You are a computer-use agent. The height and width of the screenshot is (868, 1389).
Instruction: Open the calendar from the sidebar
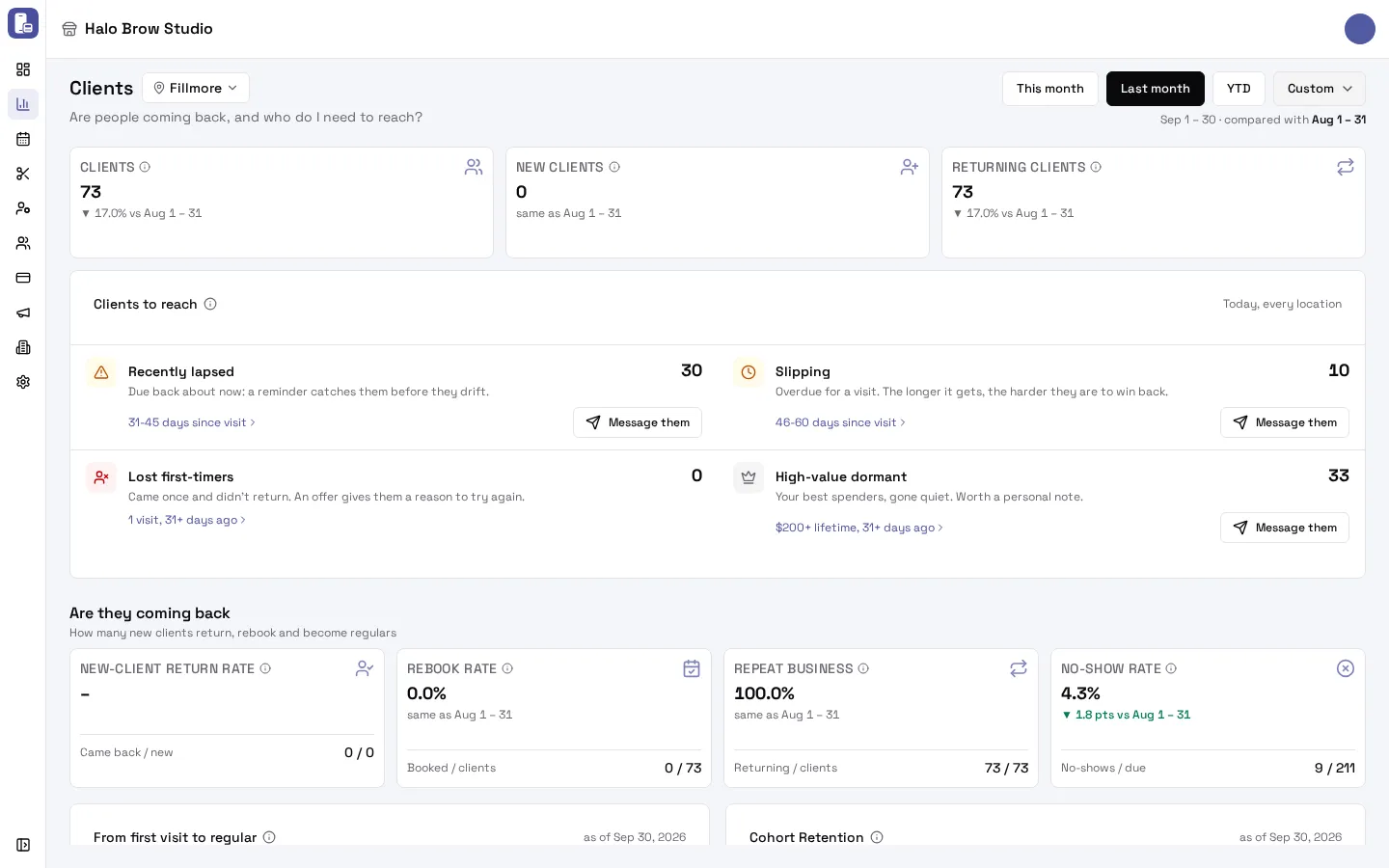click(x=23, y=139)
